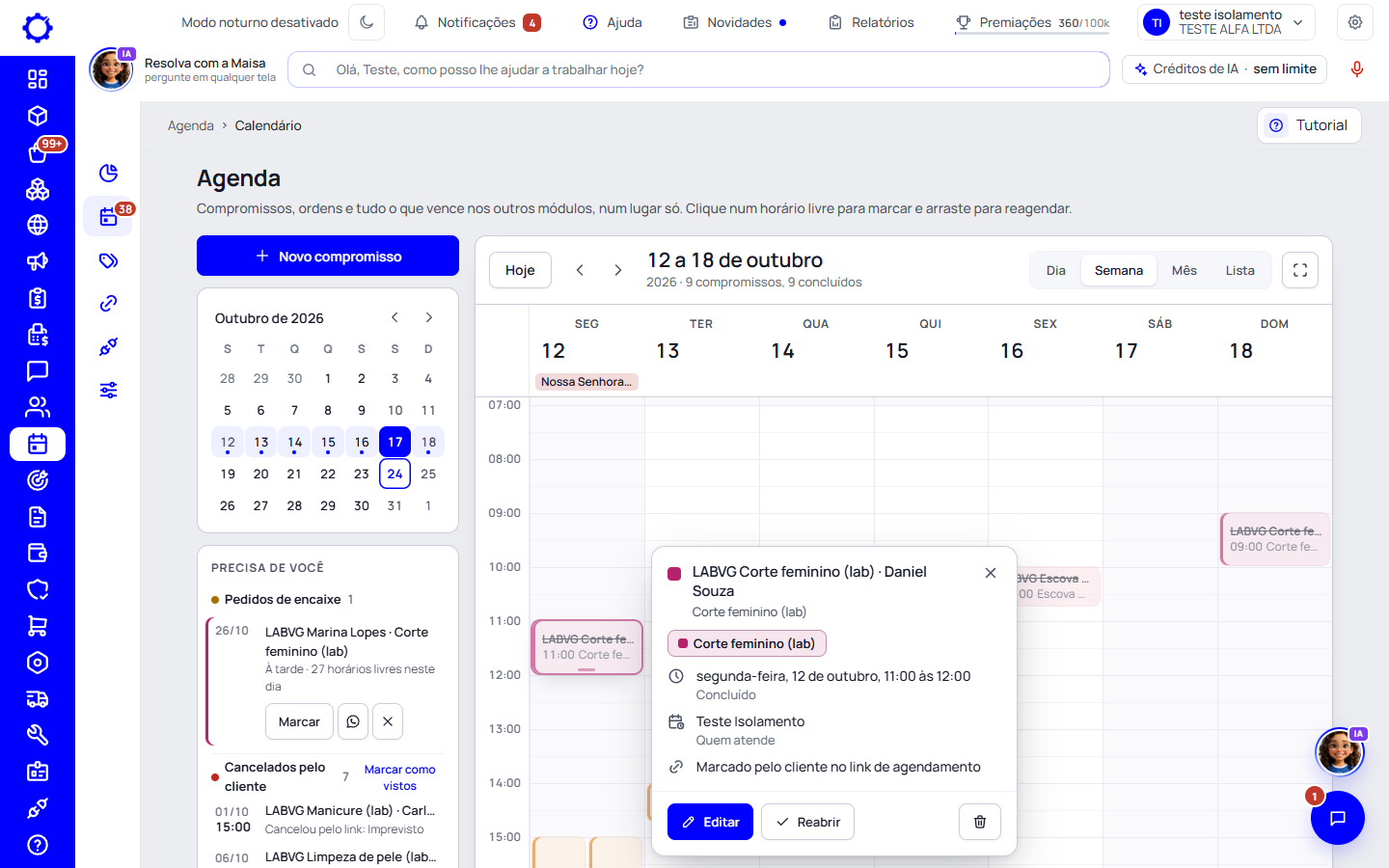
Task: Mini calendar previous month chevron
Action: pos(395,317)
